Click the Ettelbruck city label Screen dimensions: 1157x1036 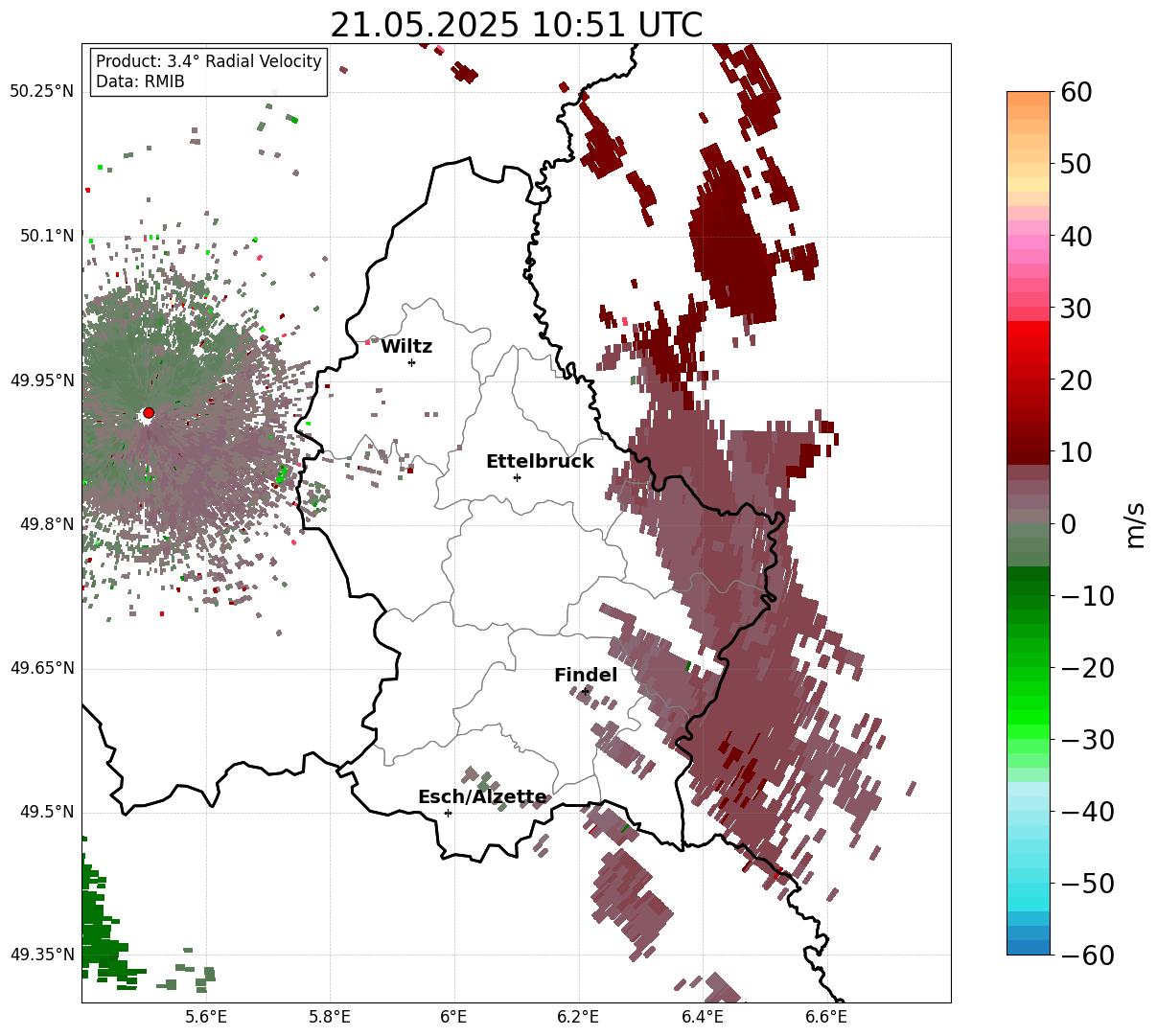click(540, 462)
